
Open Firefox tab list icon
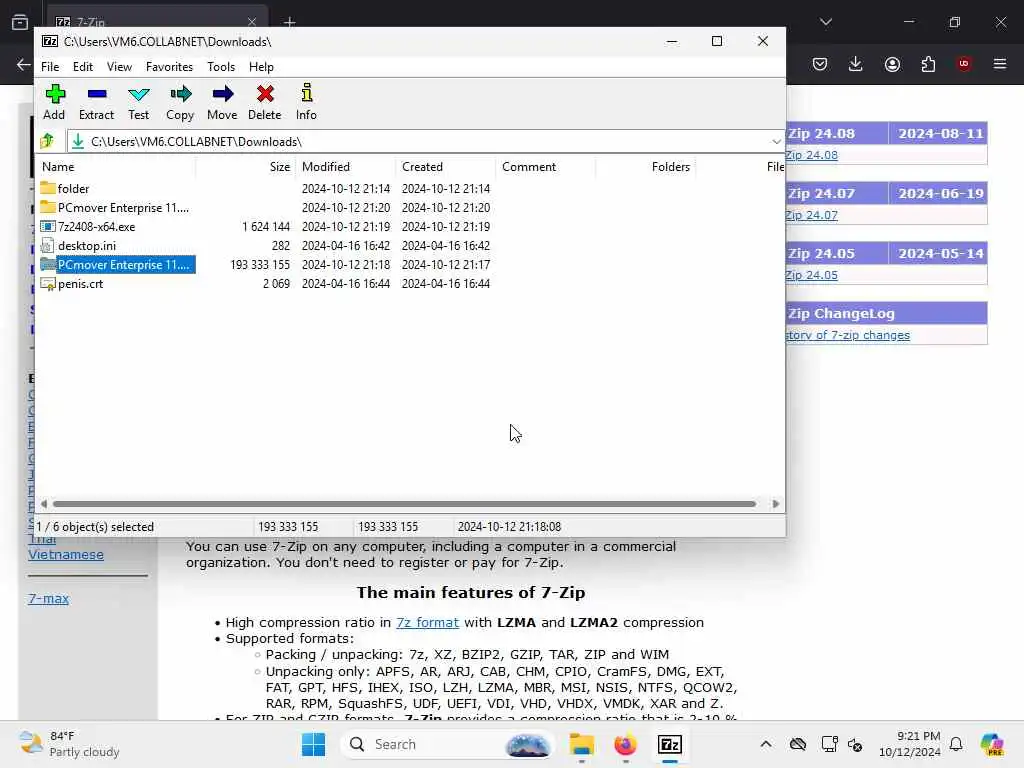tap(20, 22)
